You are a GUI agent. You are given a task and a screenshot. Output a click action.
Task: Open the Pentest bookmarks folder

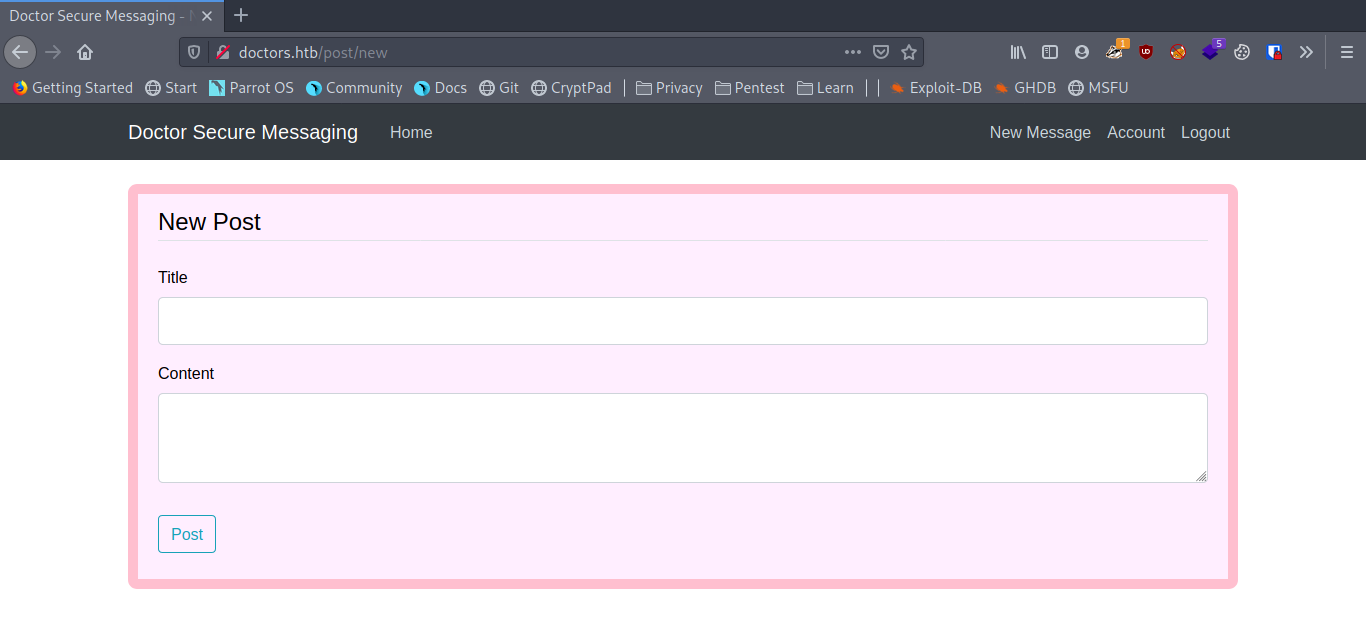749,88
